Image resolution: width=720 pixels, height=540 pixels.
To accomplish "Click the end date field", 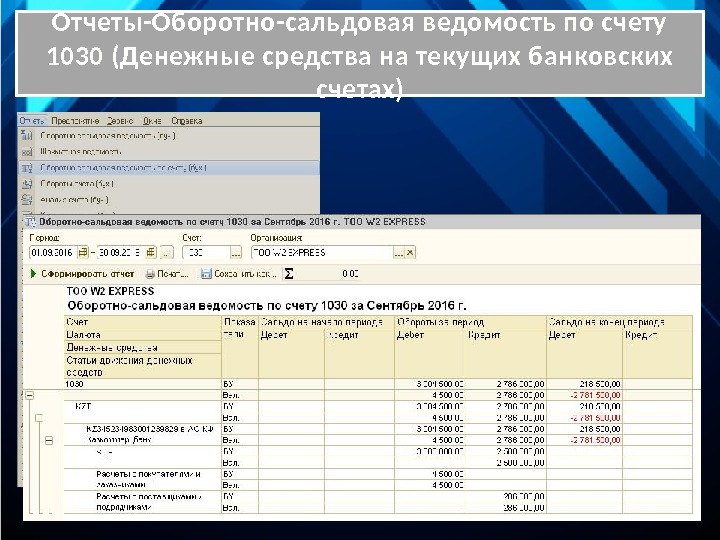I will pyautogui.click(x=121, y=252).
